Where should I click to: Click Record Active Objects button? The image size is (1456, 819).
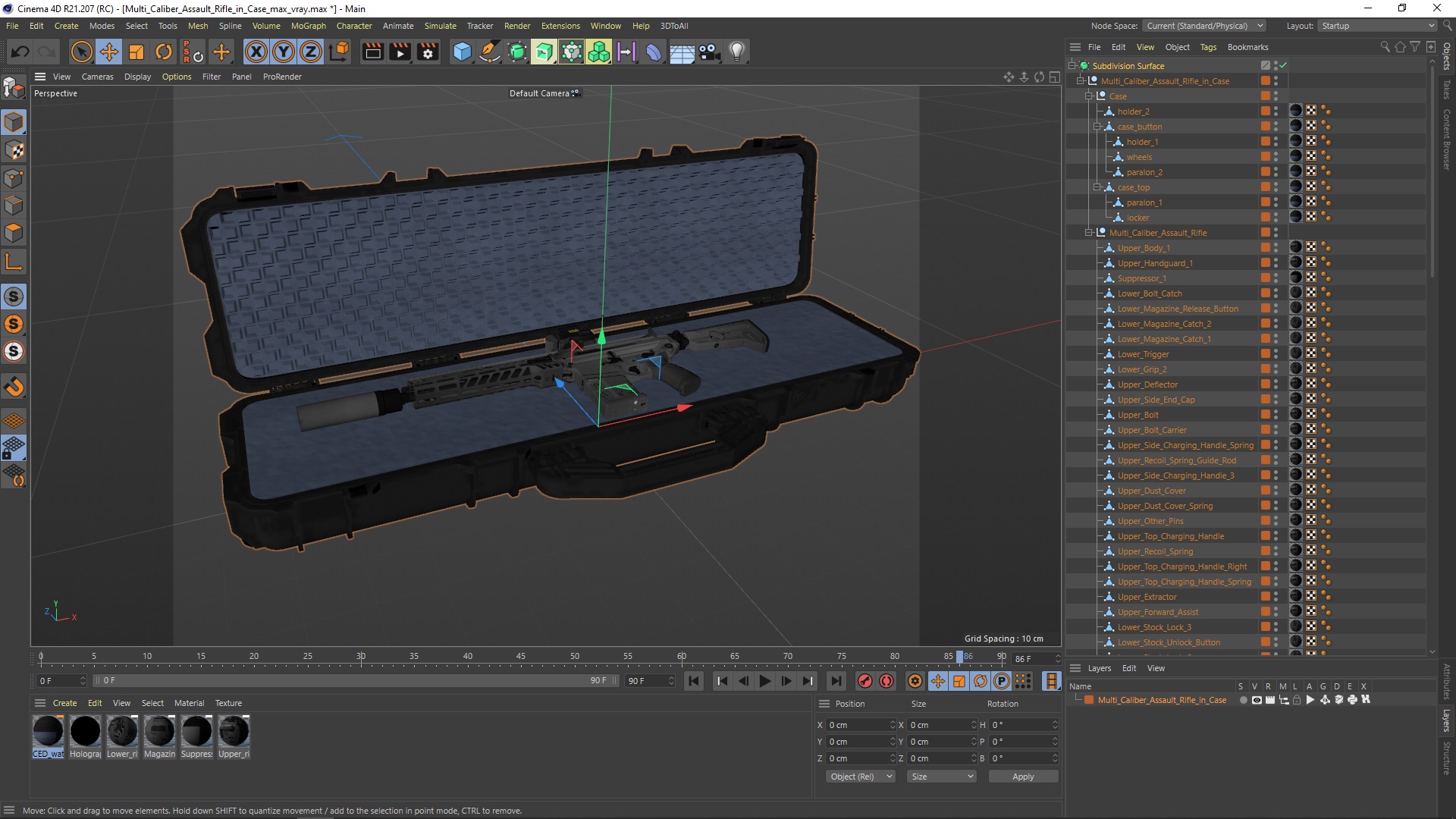pos(864,681)
